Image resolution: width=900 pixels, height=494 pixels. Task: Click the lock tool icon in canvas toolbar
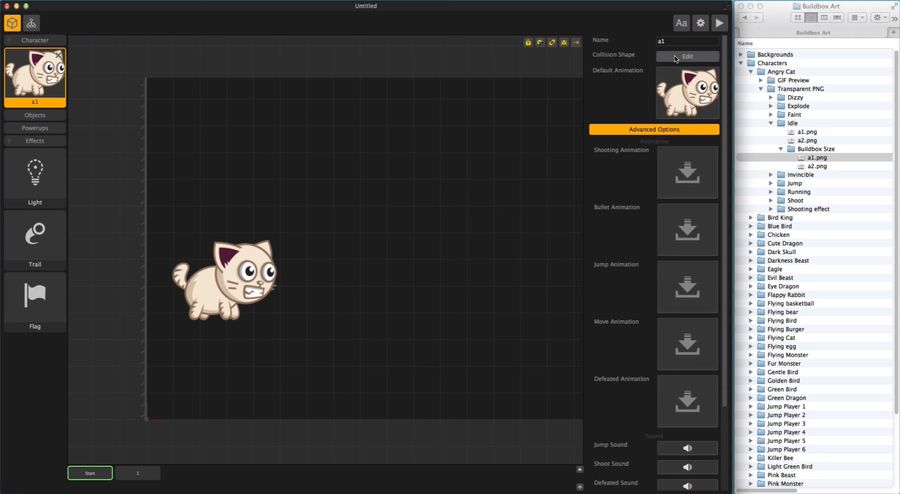tap(528, 42)
